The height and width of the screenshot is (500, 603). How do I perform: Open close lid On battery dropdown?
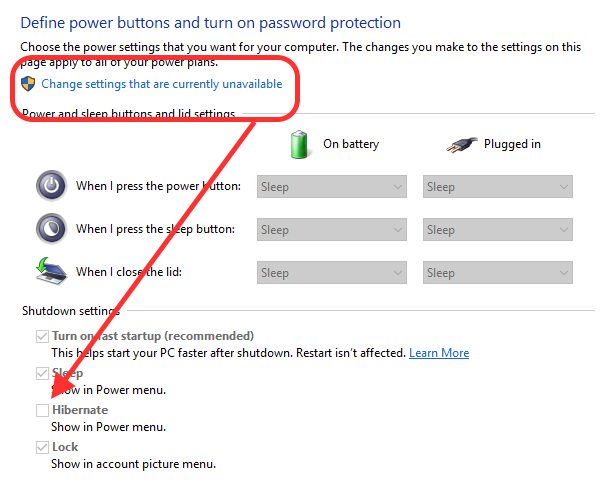pos(331,273)
